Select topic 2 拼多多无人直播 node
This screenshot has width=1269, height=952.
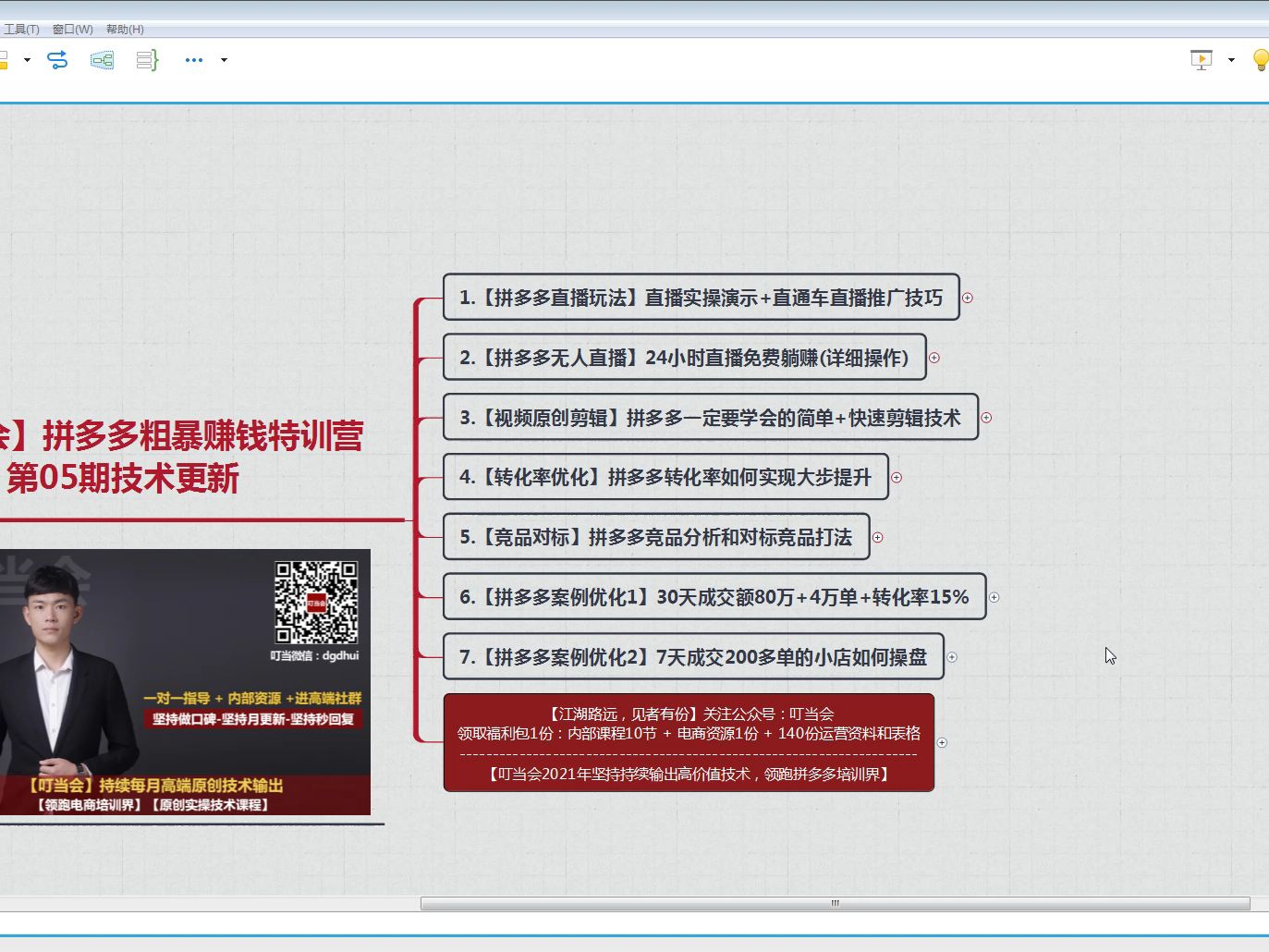click(685, 358)
